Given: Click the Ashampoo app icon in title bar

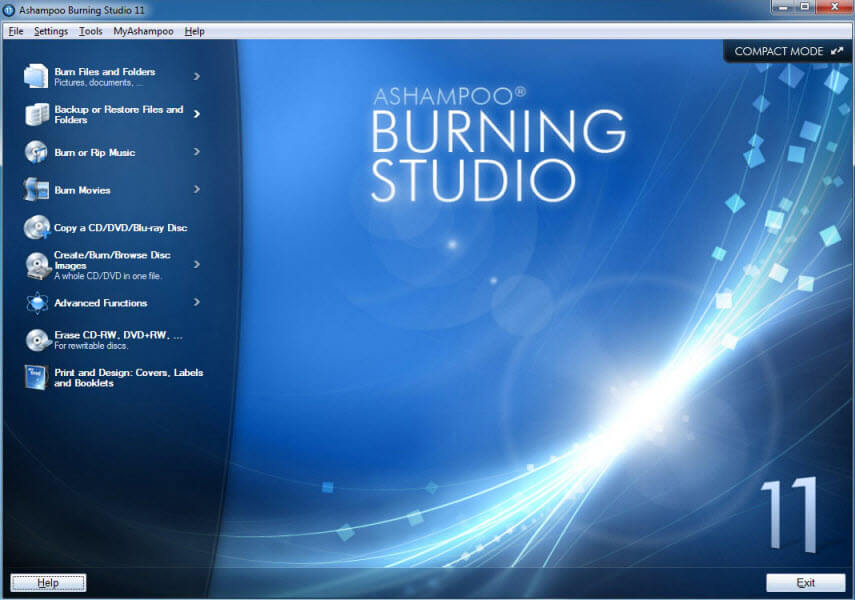Looking at the screenshot, I should click(9, 10).
